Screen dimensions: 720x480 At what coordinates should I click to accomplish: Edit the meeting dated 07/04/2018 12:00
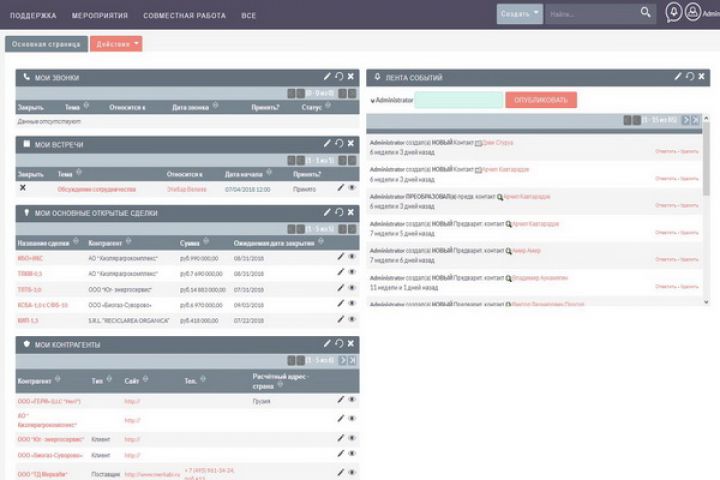pyautogui.click(x=340, y=188)
